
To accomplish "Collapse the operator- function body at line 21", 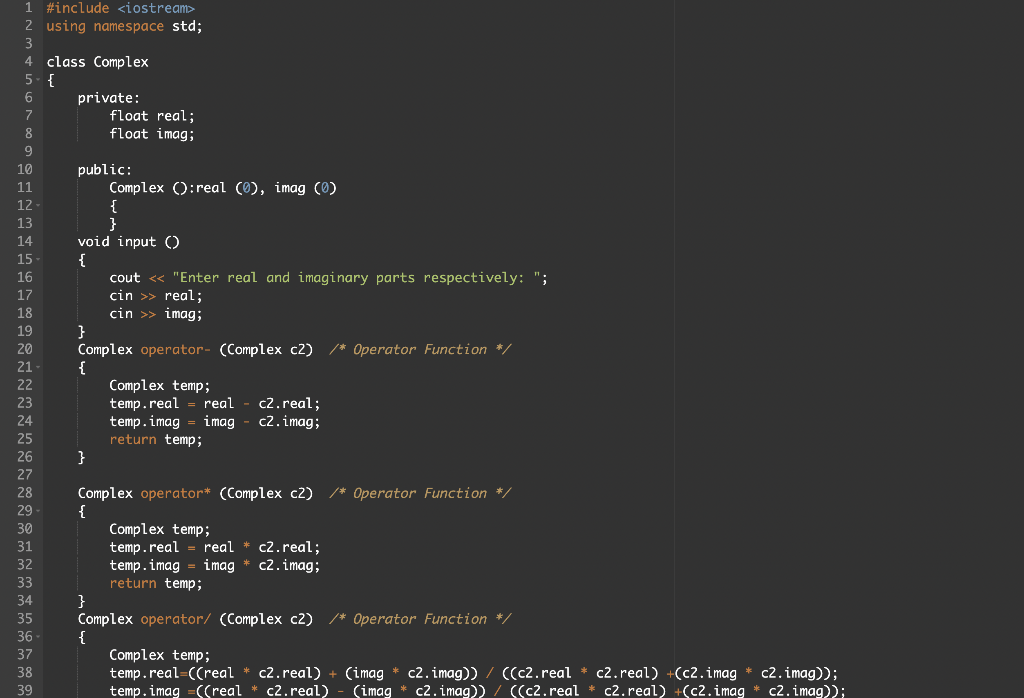I will coord(40,367).
